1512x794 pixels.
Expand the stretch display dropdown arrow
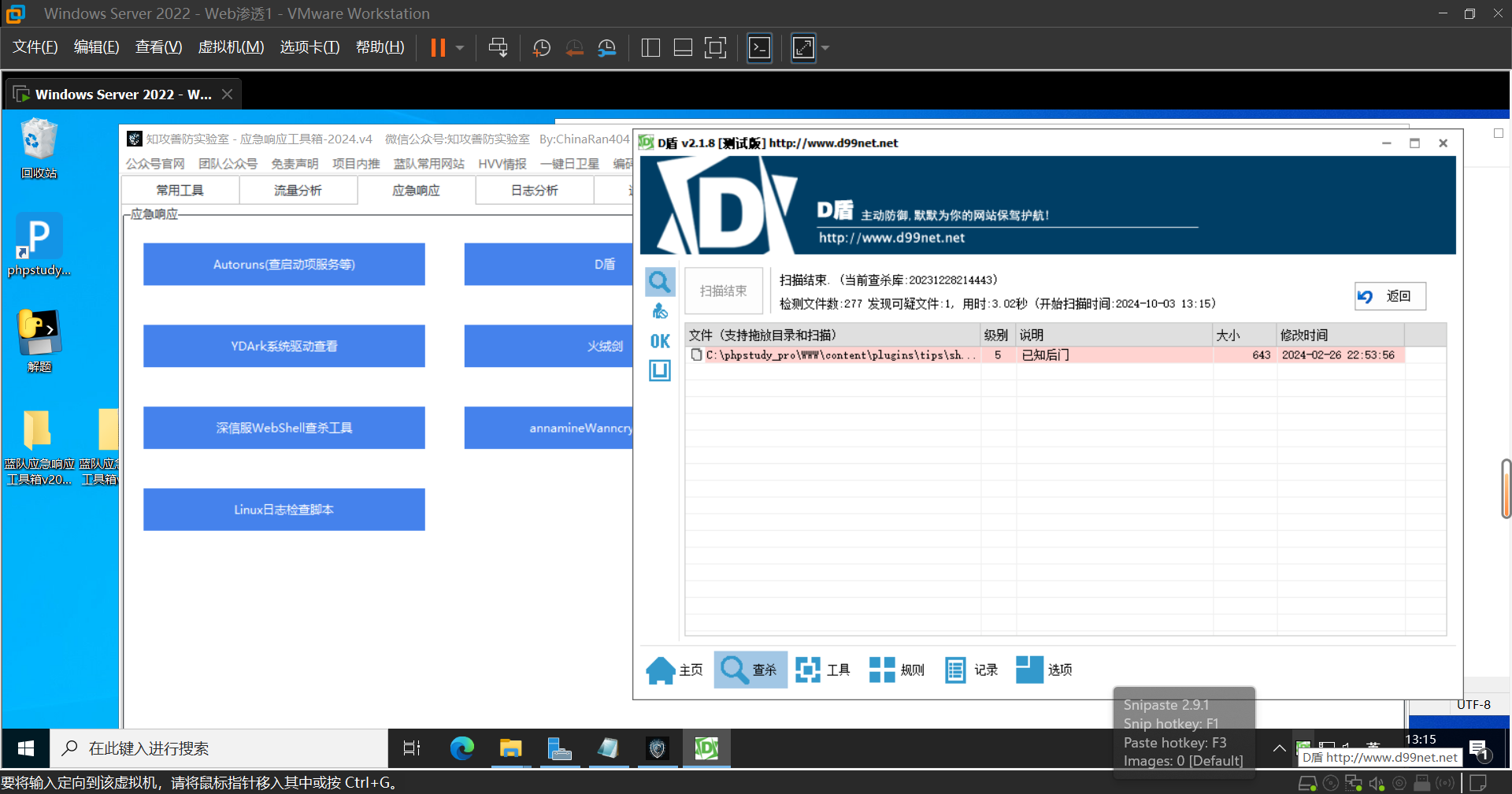(825, 48)
